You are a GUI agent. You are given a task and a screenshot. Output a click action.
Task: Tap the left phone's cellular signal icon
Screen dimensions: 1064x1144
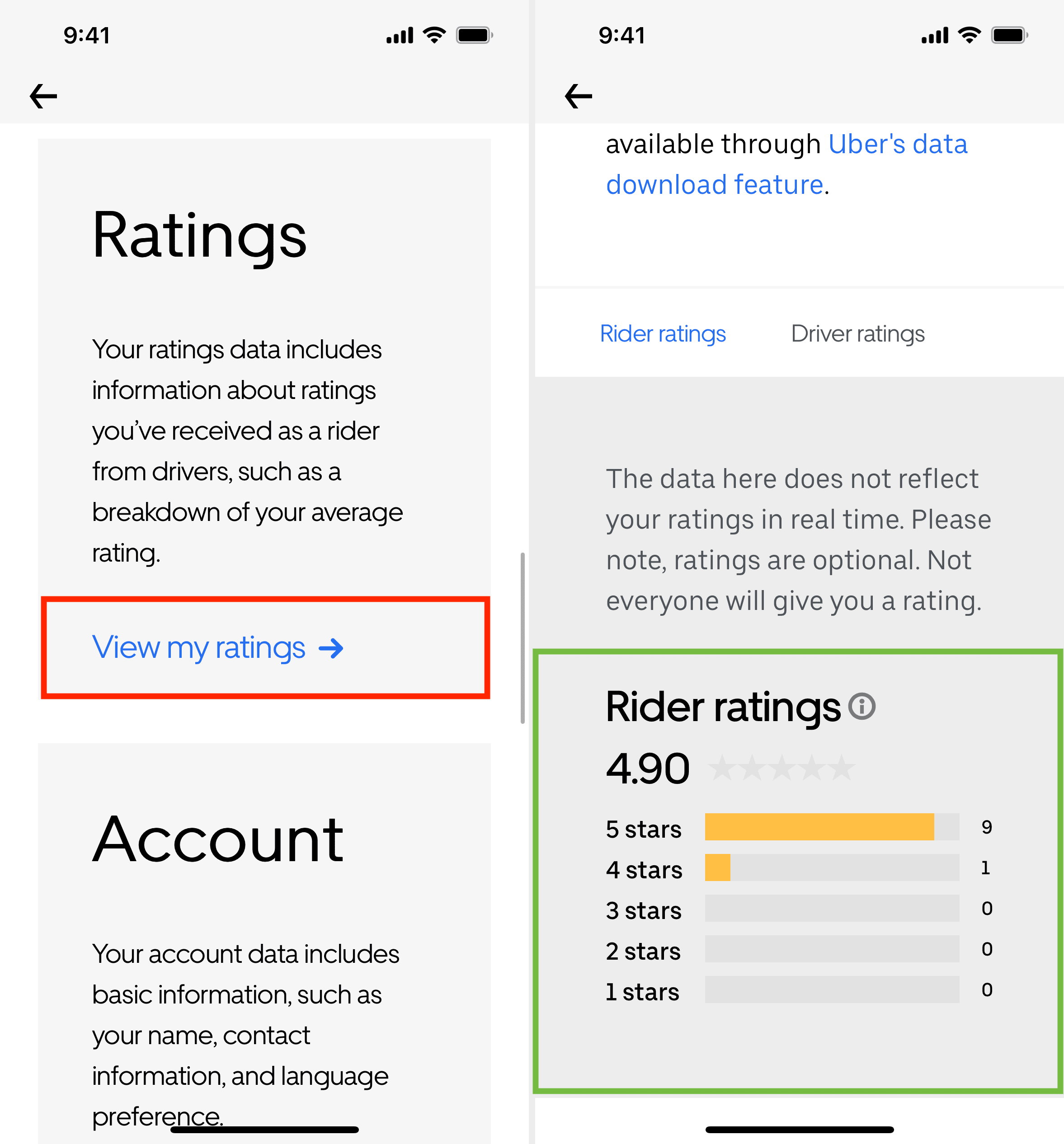click(x=400, y=36)
